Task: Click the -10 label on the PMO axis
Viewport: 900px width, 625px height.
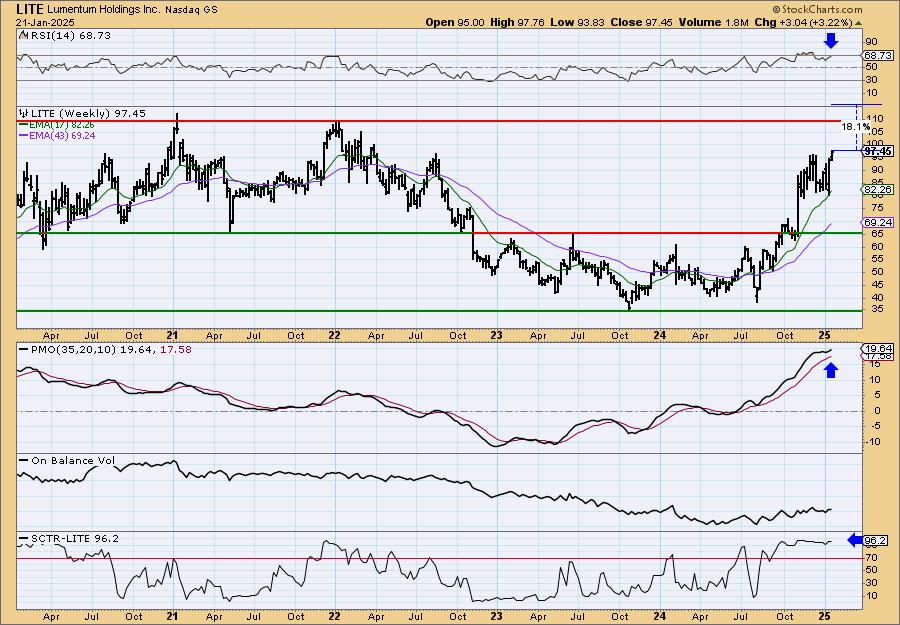Action: (874, 441)
